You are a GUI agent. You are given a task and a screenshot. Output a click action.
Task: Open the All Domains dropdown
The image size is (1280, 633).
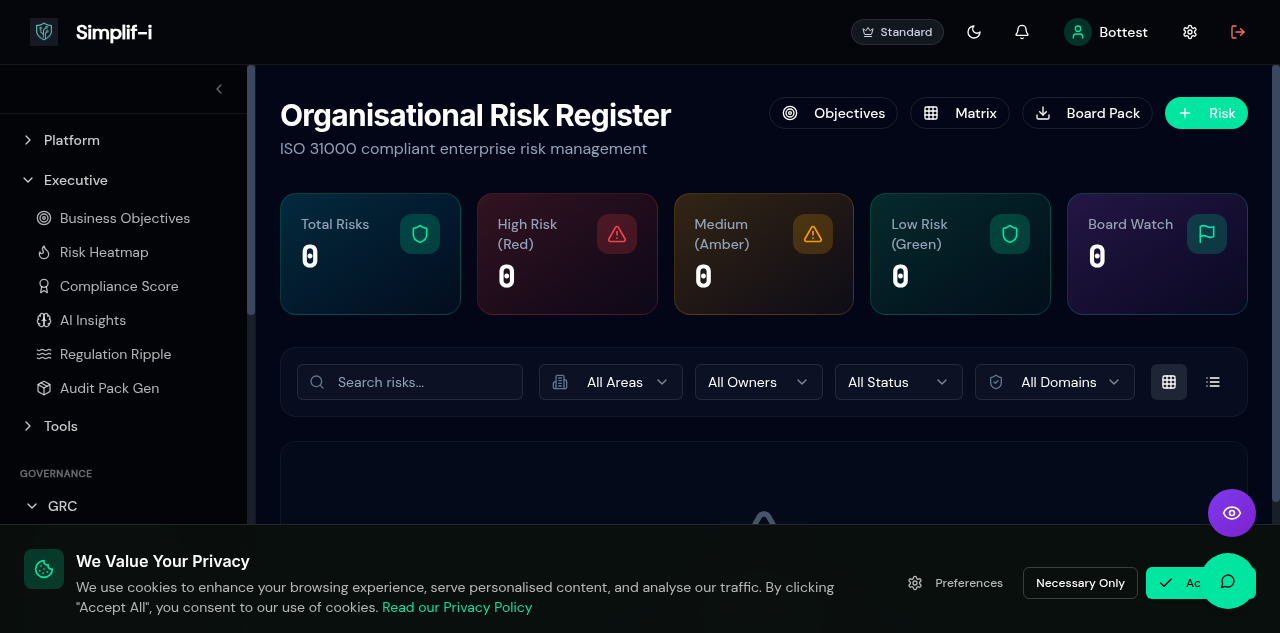pos(1055,382)
